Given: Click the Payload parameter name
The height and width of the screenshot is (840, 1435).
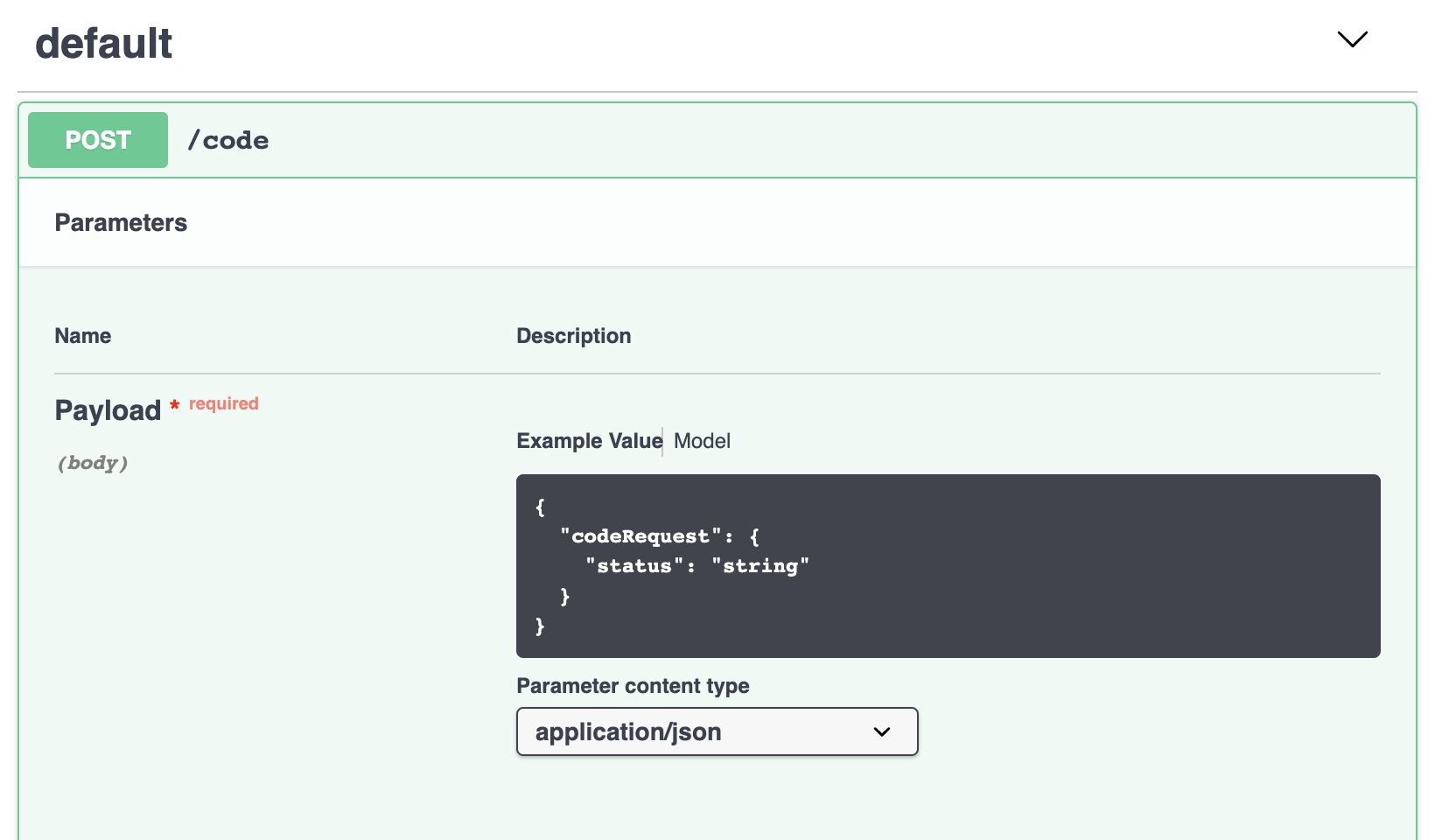Looking at the screenshot, I should 108,410.
